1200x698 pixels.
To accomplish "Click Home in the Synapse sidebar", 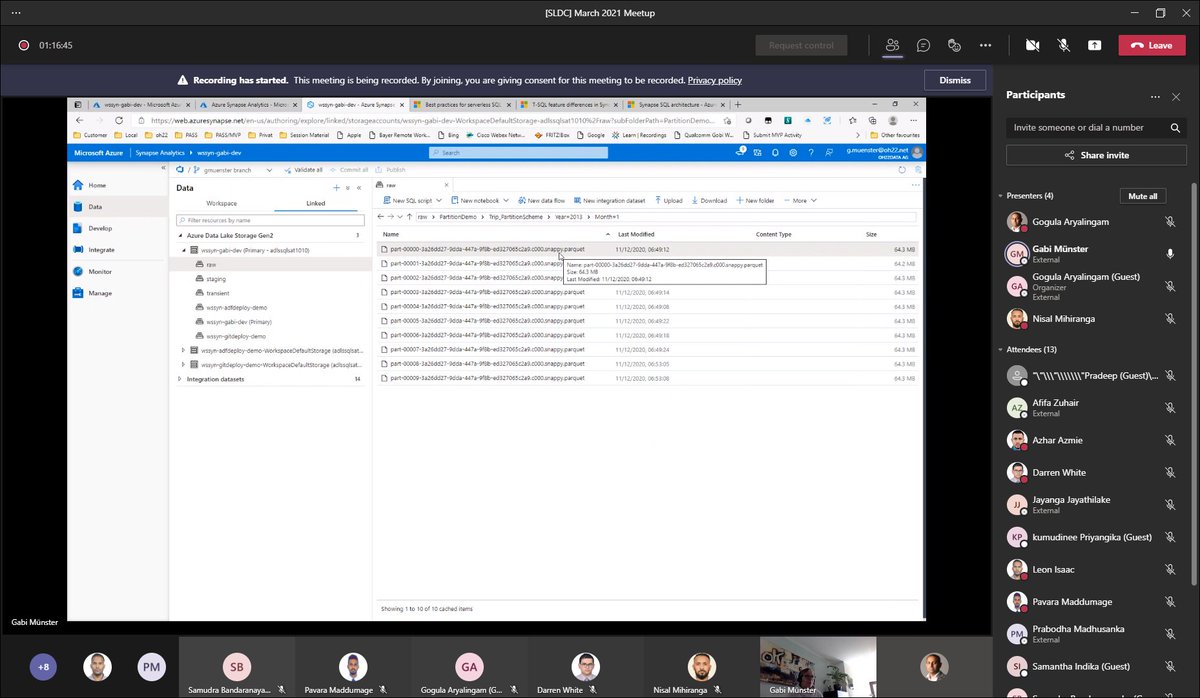I will [96, 185].
